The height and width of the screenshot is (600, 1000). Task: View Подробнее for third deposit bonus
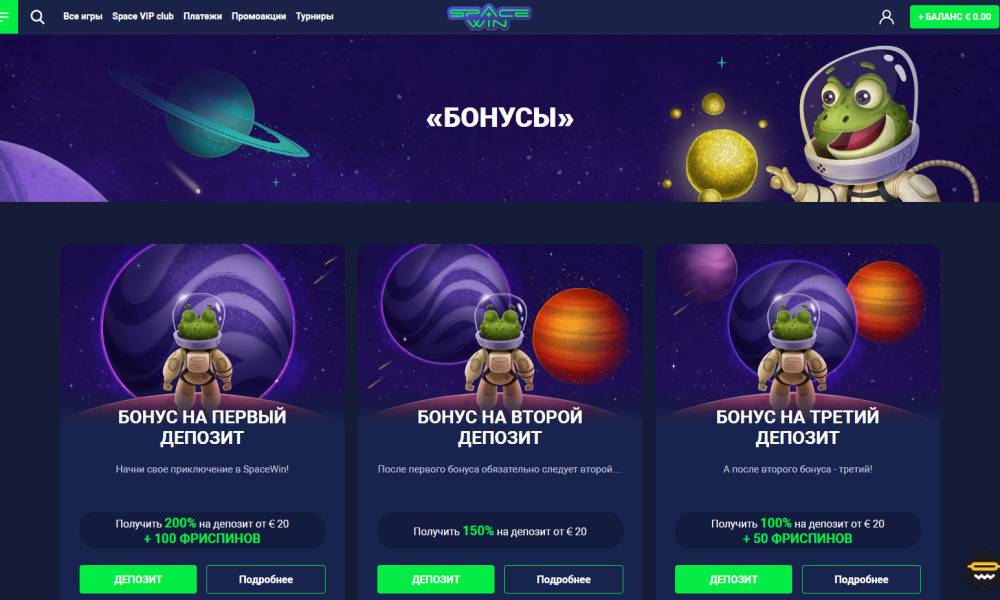[862, 579]
